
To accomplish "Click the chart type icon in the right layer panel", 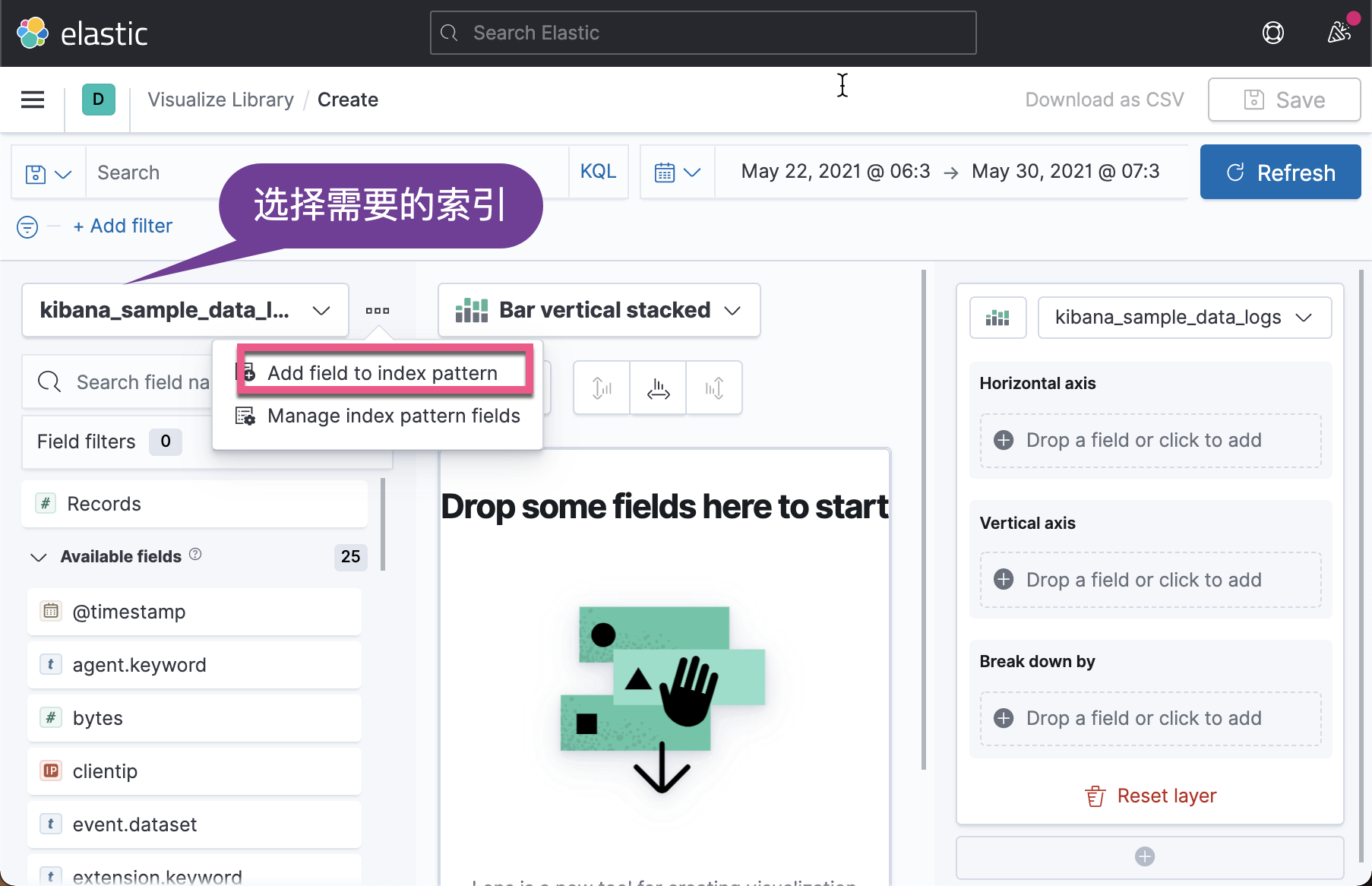I will coord(997,317).
